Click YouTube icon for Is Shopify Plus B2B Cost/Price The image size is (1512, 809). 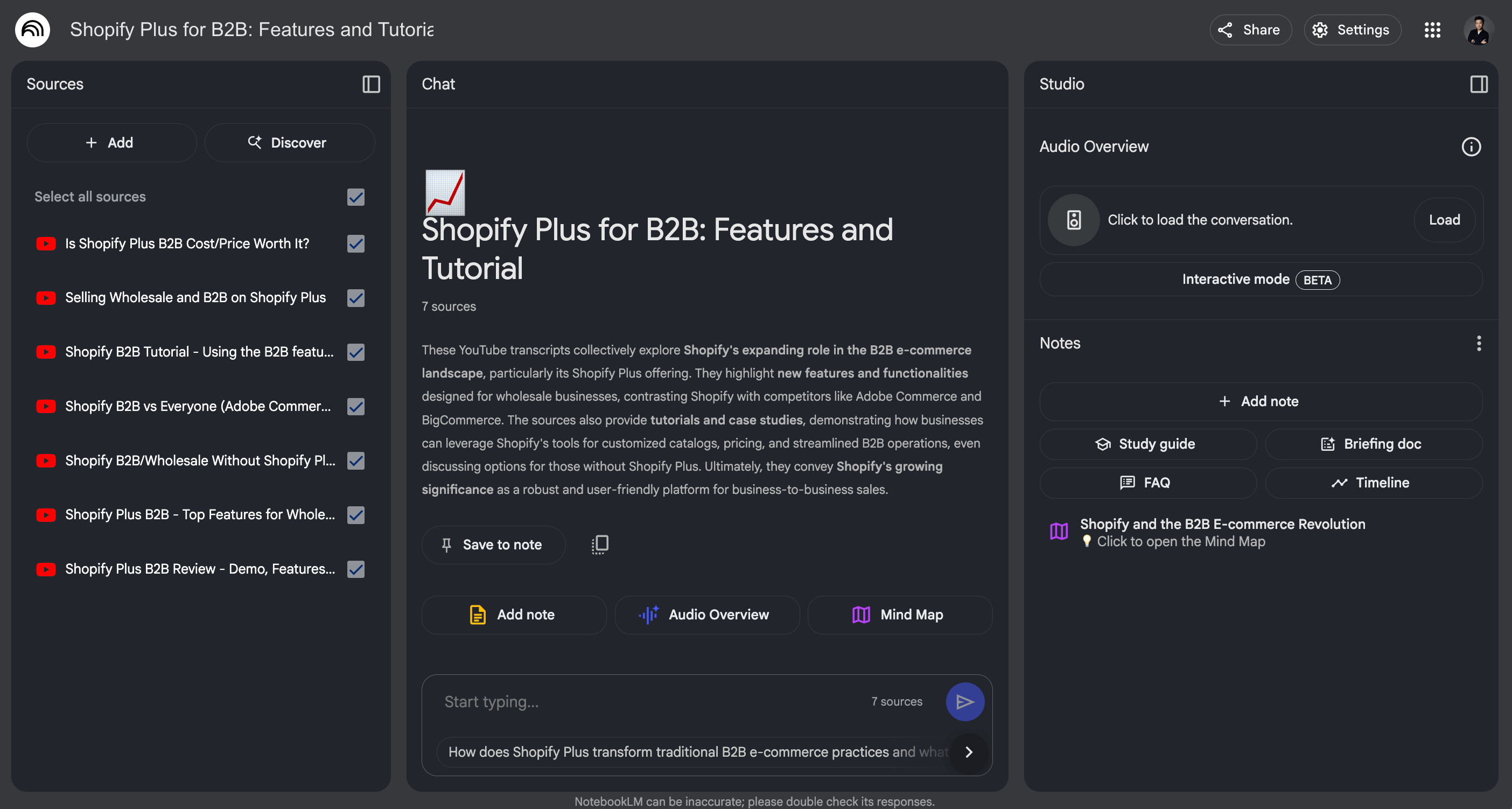46,243
